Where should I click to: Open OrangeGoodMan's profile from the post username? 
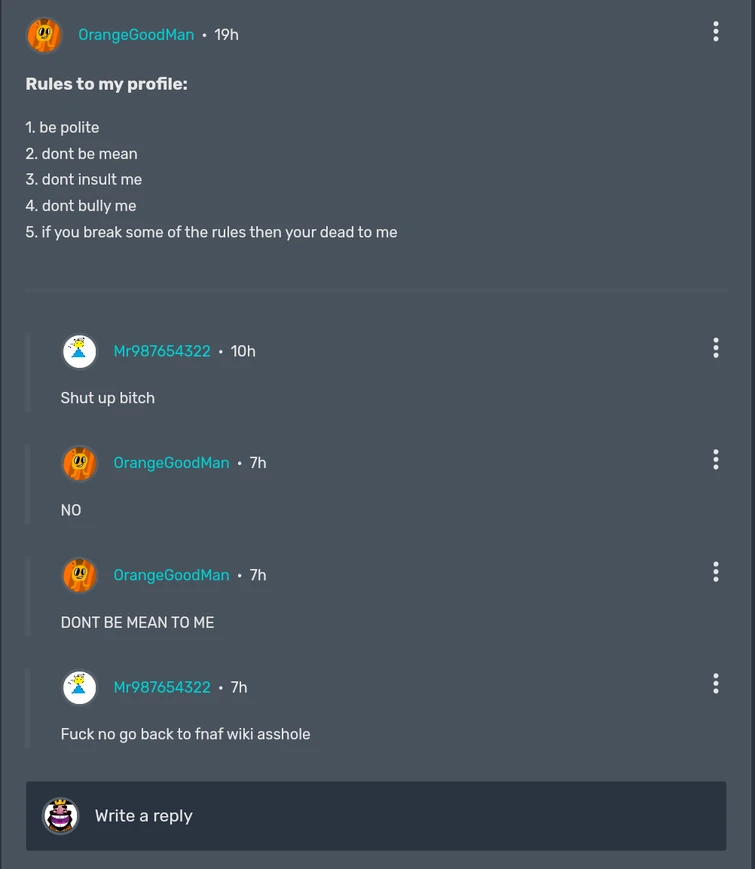(x=136, y=34)
